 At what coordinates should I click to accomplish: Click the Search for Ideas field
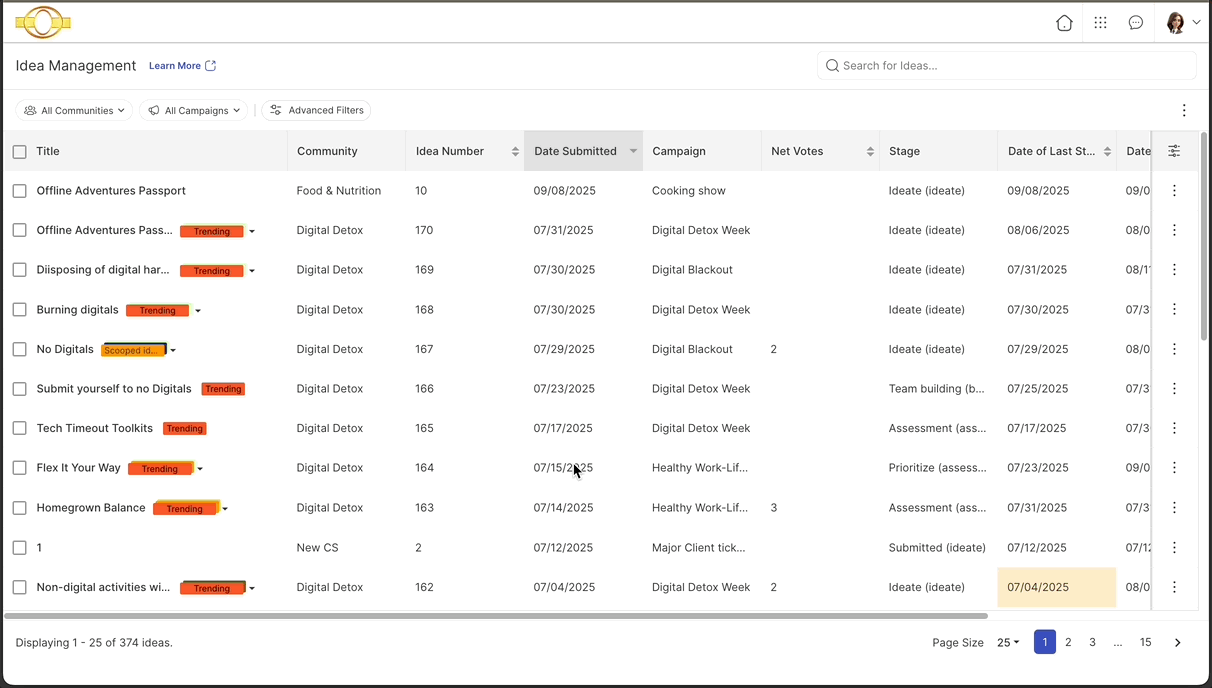pos(1006,66)
